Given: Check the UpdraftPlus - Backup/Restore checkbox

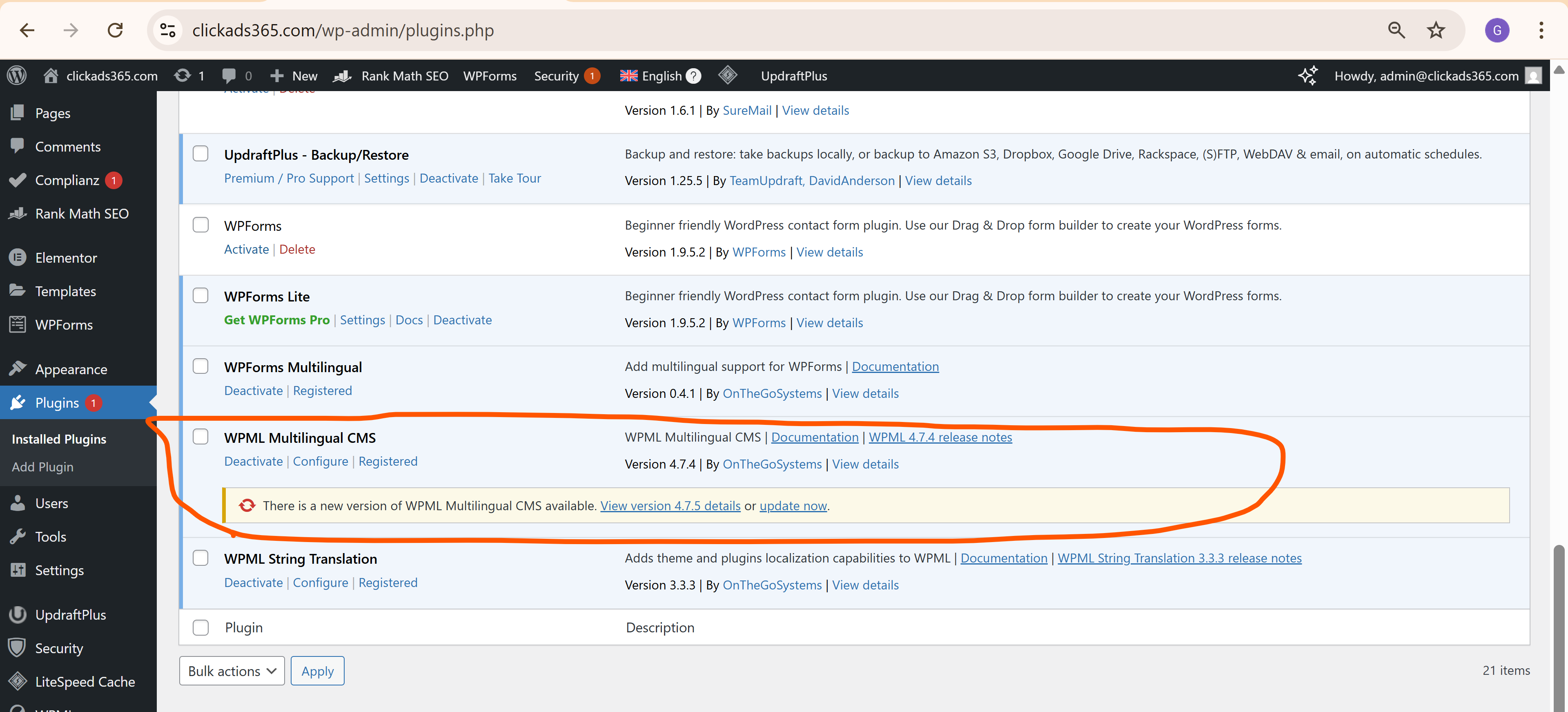Looking at the screenshot, I should 200,154.
